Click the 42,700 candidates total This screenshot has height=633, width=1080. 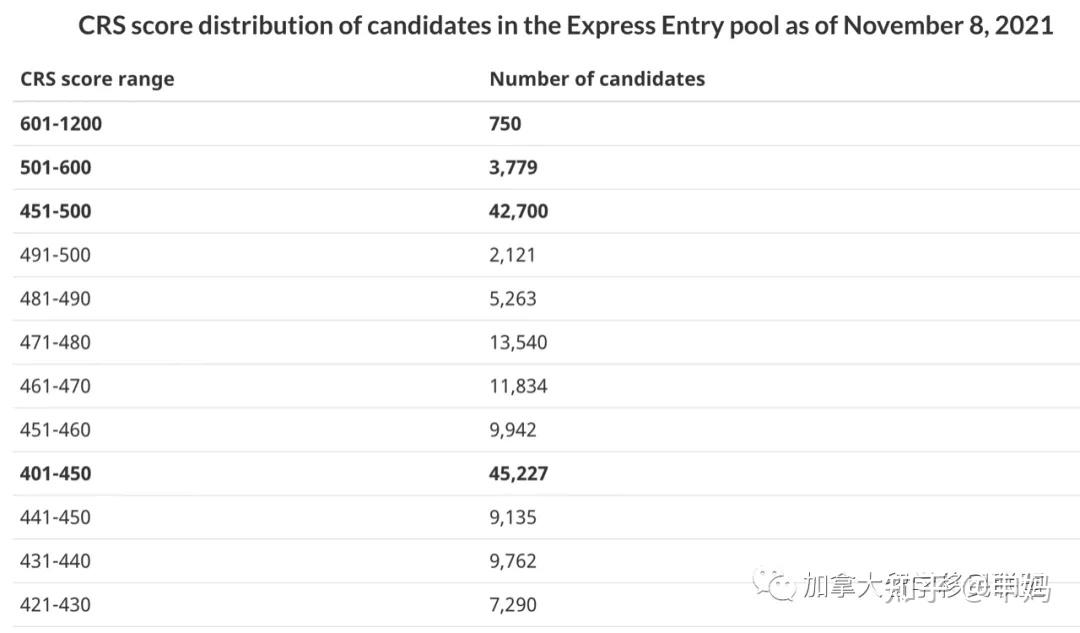coord(518,211)
